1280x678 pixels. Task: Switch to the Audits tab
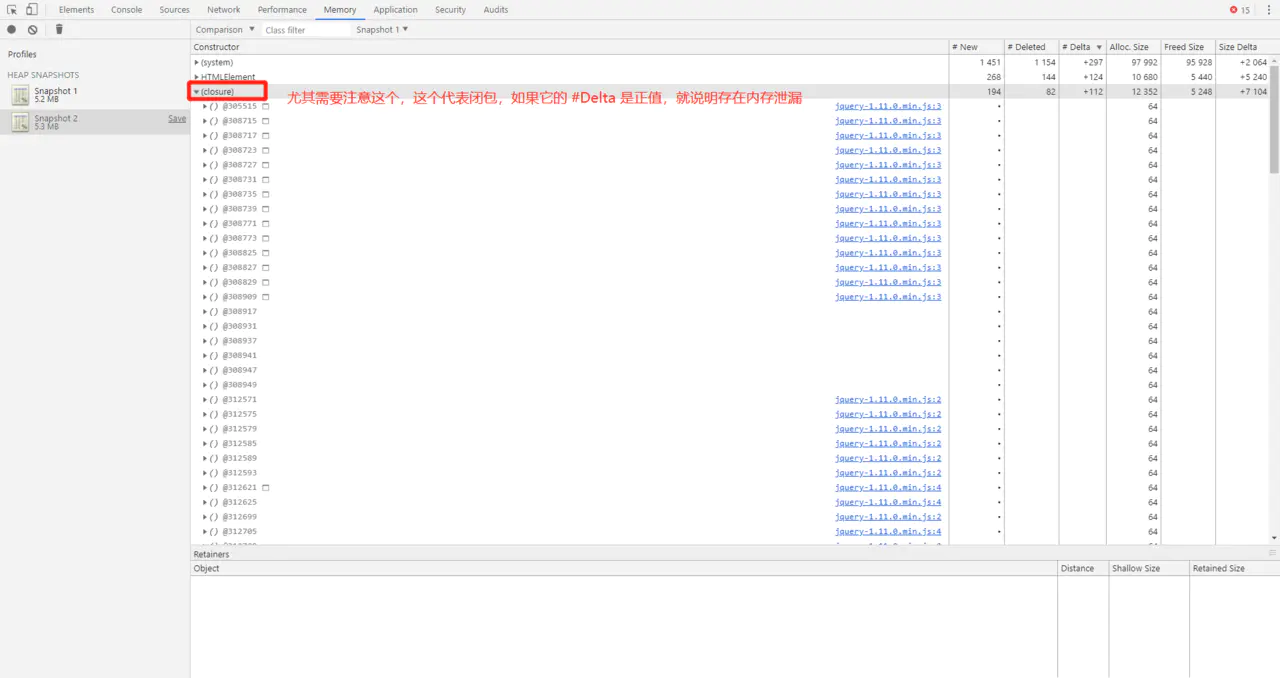pyautogui.click(x=496, y=10)
